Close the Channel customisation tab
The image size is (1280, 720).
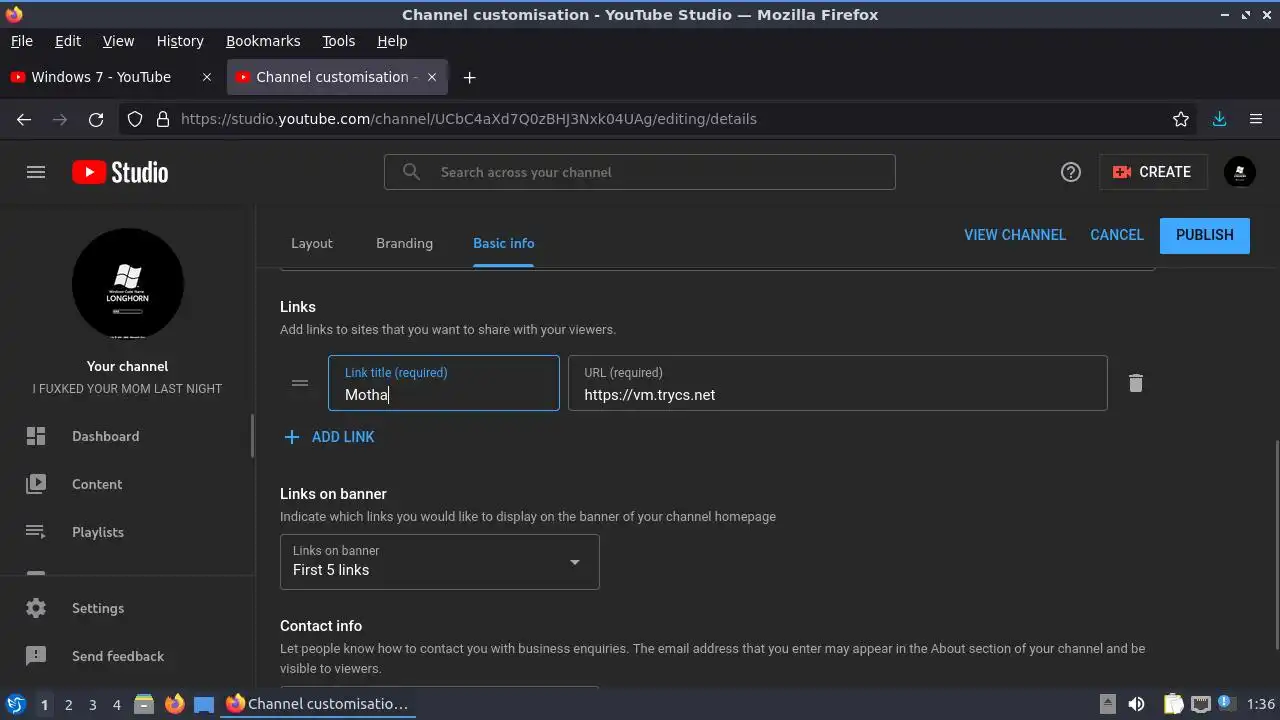coord(432,77)
